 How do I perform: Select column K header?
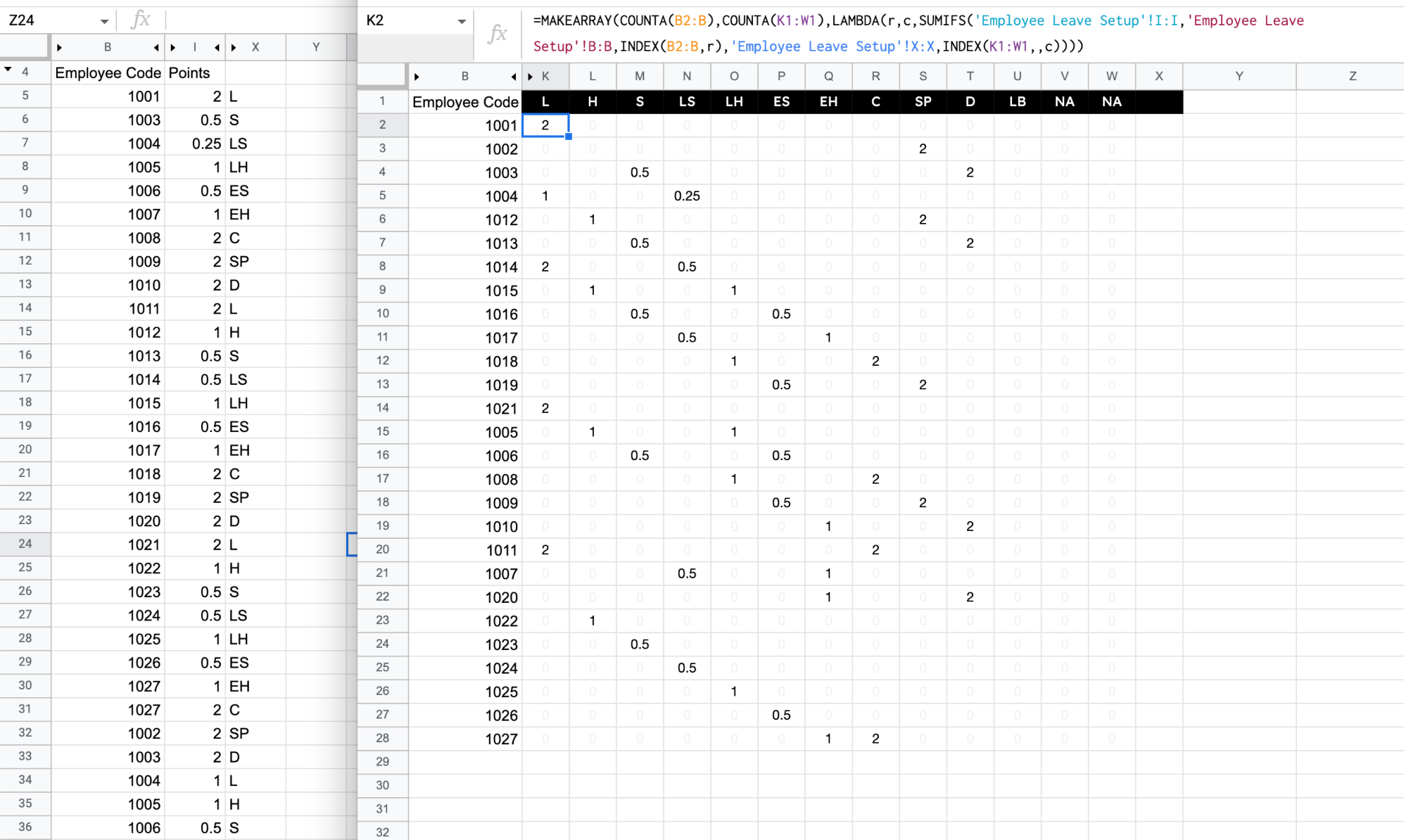(x=545, y=77)
